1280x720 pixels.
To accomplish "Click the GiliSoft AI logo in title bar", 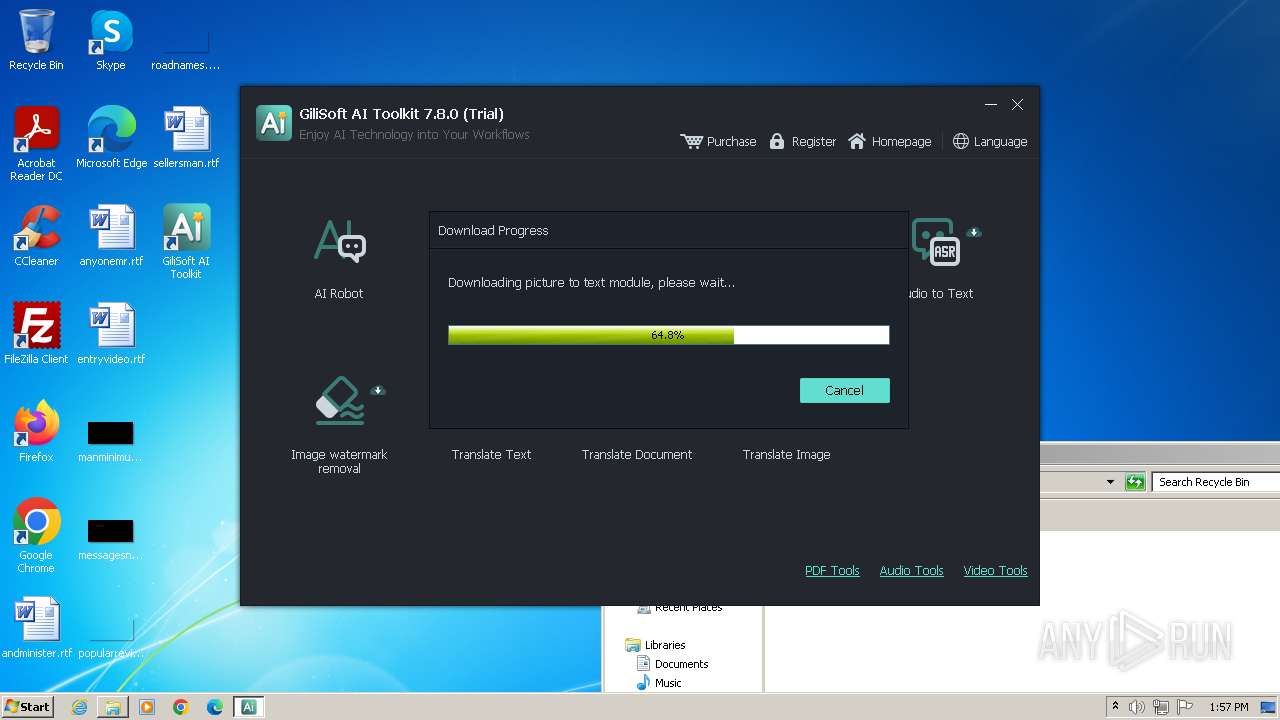I will [274, 122].
